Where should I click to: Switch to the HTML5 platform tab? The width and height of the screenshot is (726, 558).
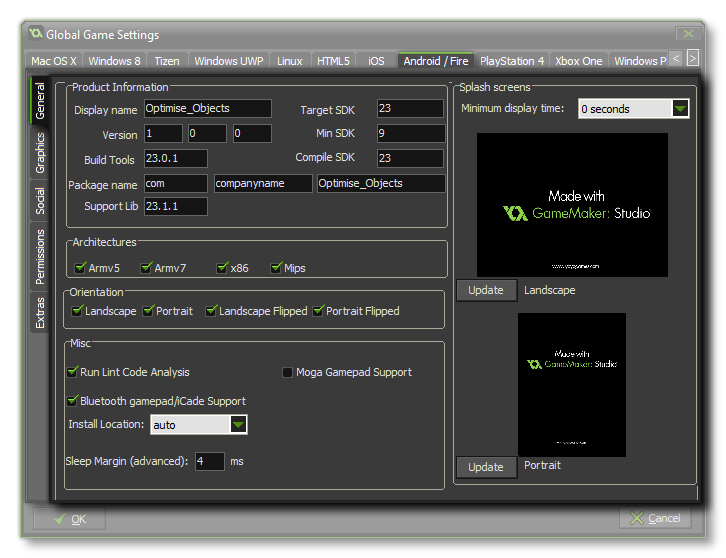pos(333,61)
